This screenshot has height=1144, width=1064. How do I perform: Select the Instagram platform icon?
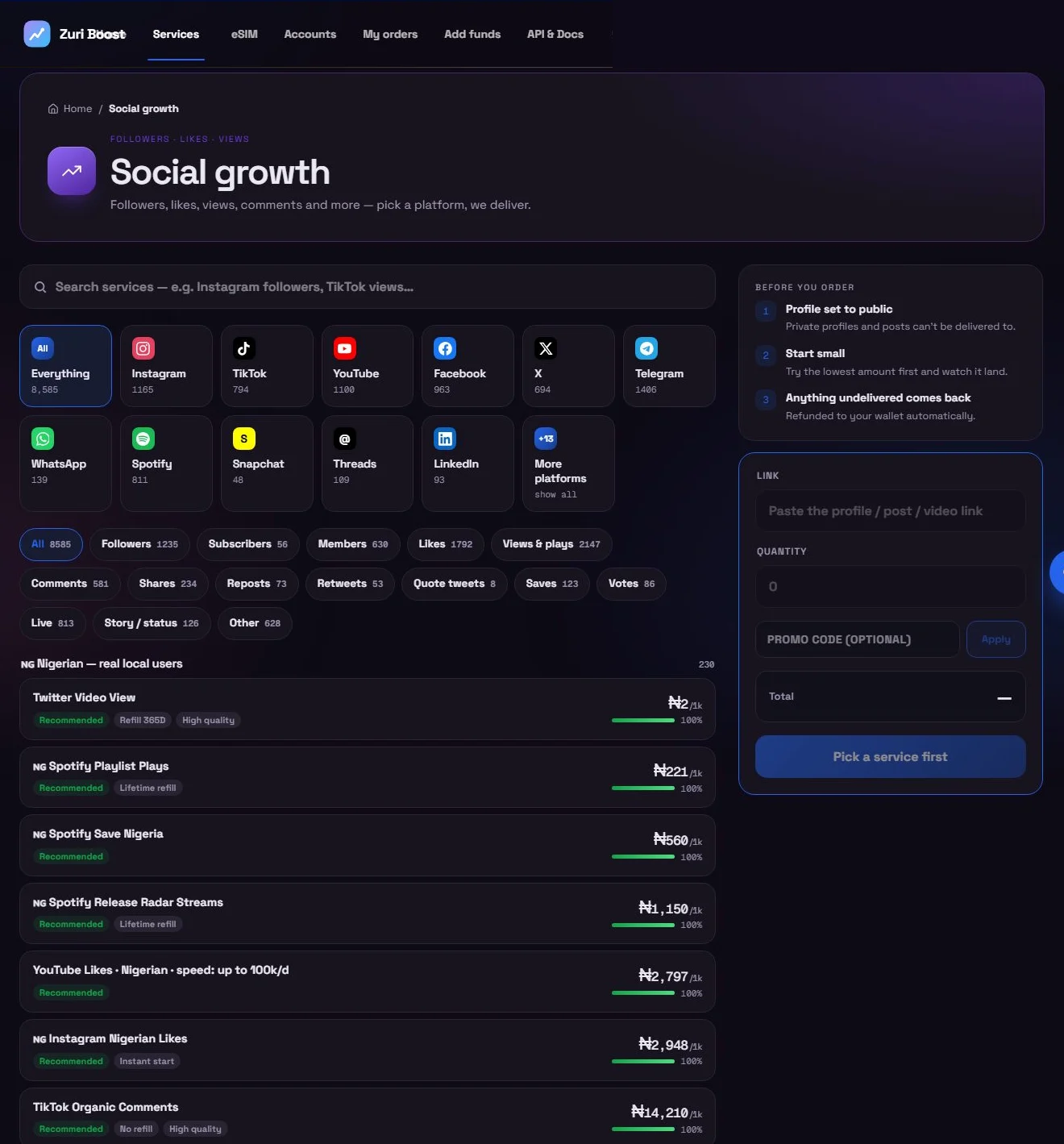click(x=143, y=348)
